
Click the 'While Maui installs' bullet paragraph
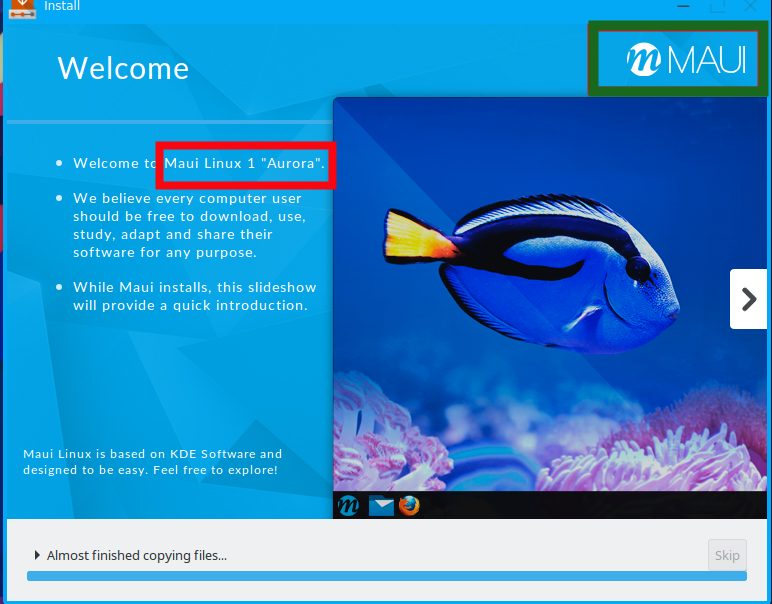coord(190,296)
